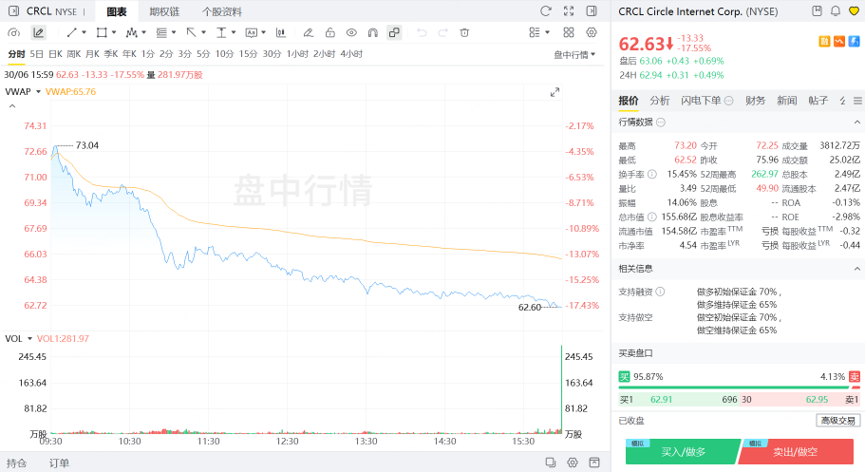This screenshot has height=472, width=865.
Task: Click the note icon in quote header
Action: (817, 11)
